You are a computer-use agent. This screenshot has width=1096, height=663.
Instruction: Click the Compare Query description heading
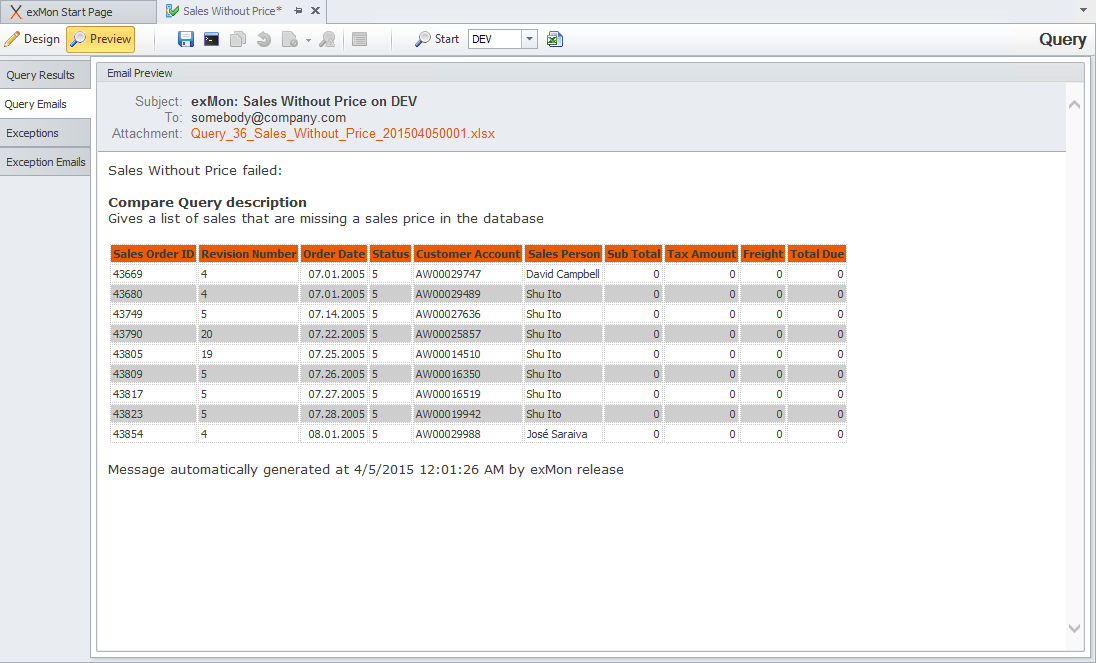point(208,203)
